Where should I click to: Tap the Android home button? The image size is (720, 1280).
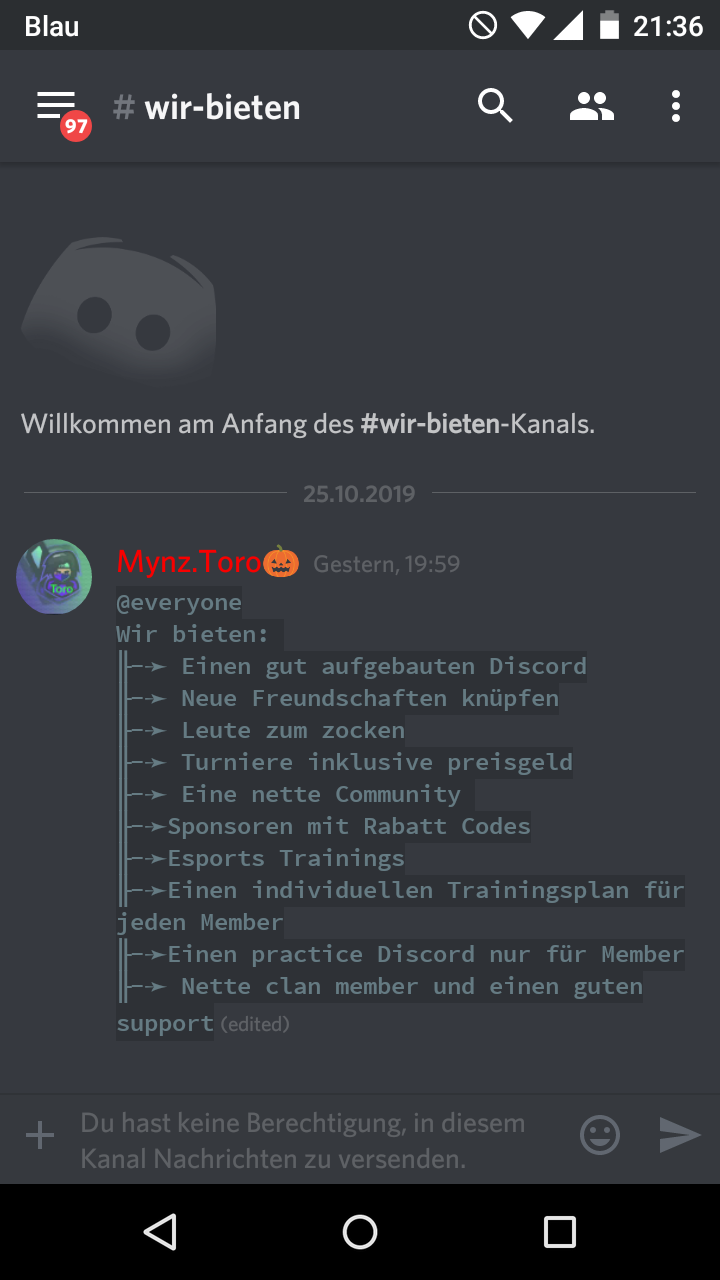[x=360, y=1232]
